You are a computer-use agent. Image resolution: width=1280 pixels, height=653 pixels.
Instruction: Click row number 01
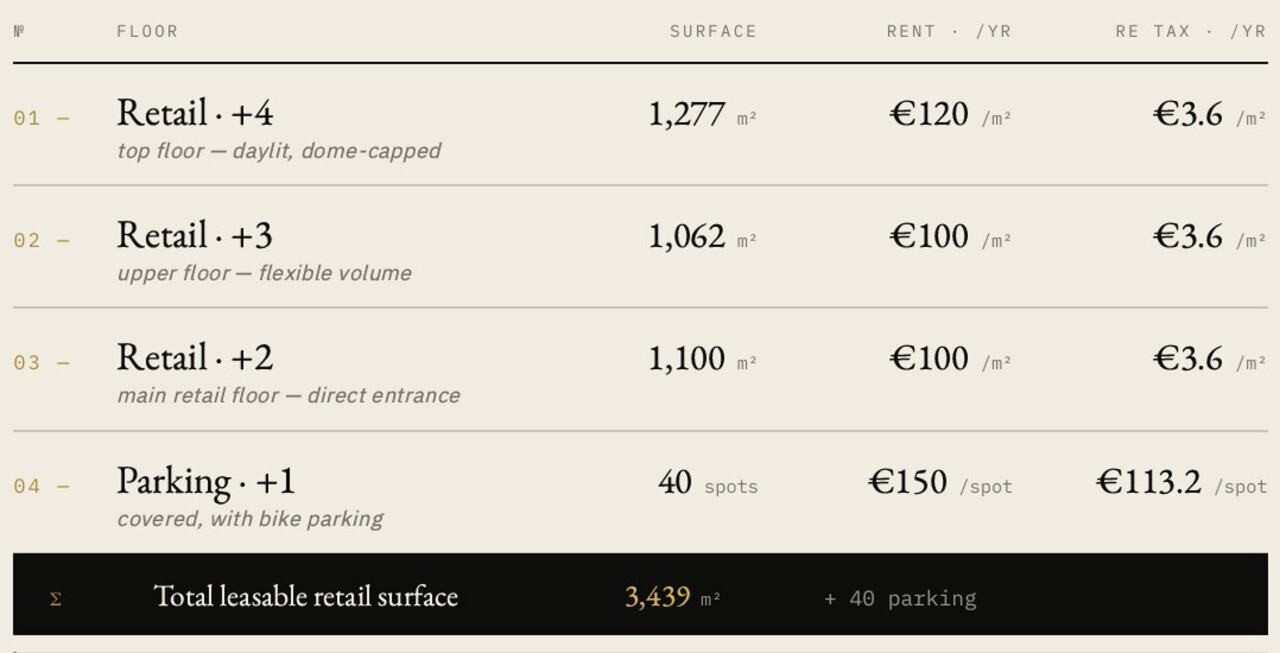tap(27, 118)
